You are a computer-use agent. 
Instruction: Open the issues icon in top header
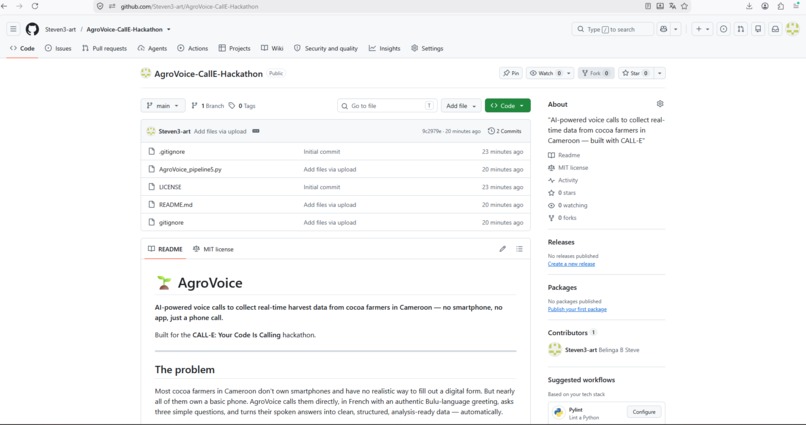724,29
